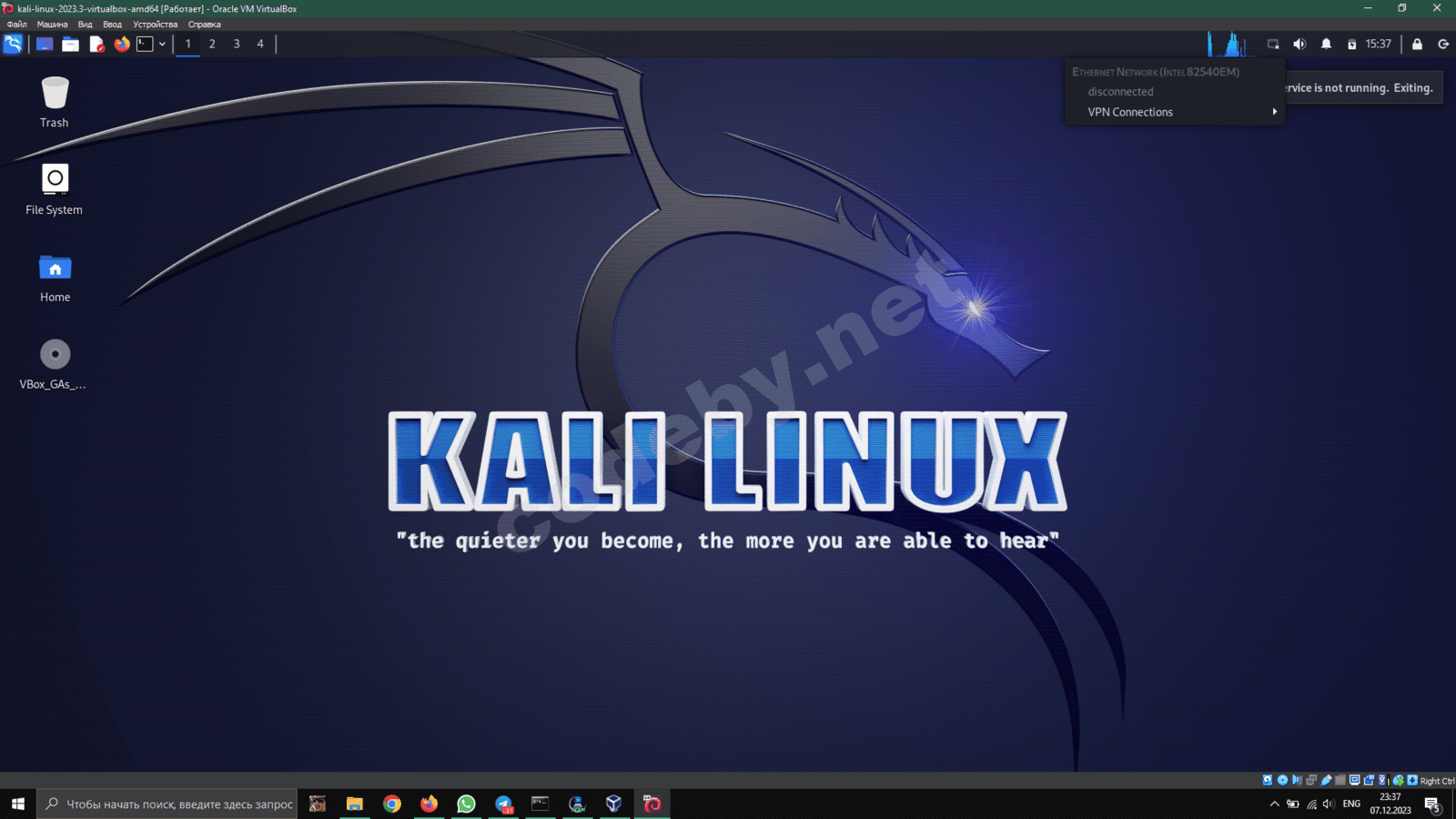Viewport: 1456px width, 819px height.
Task: Click the VirtualBox mouse integration indicator
Action: coord(1398,780)
